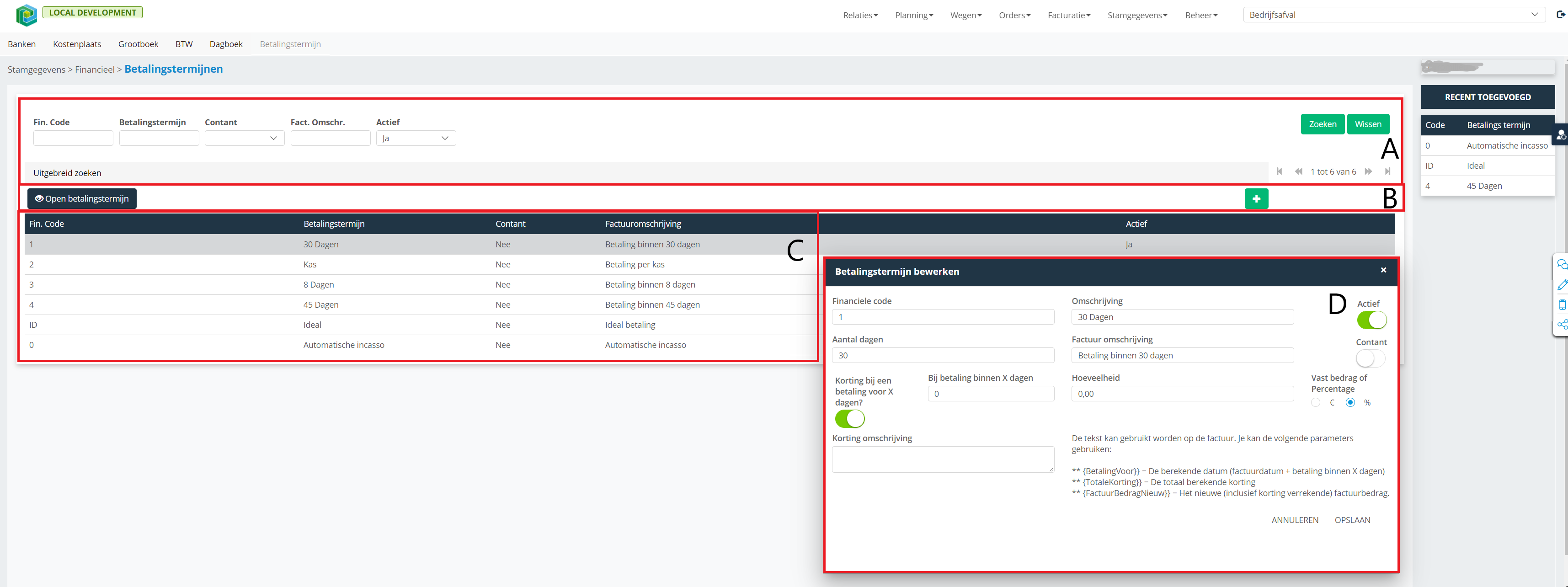Click the Financiele code input field
This screenshot has height=587, width=1568.
943,317
